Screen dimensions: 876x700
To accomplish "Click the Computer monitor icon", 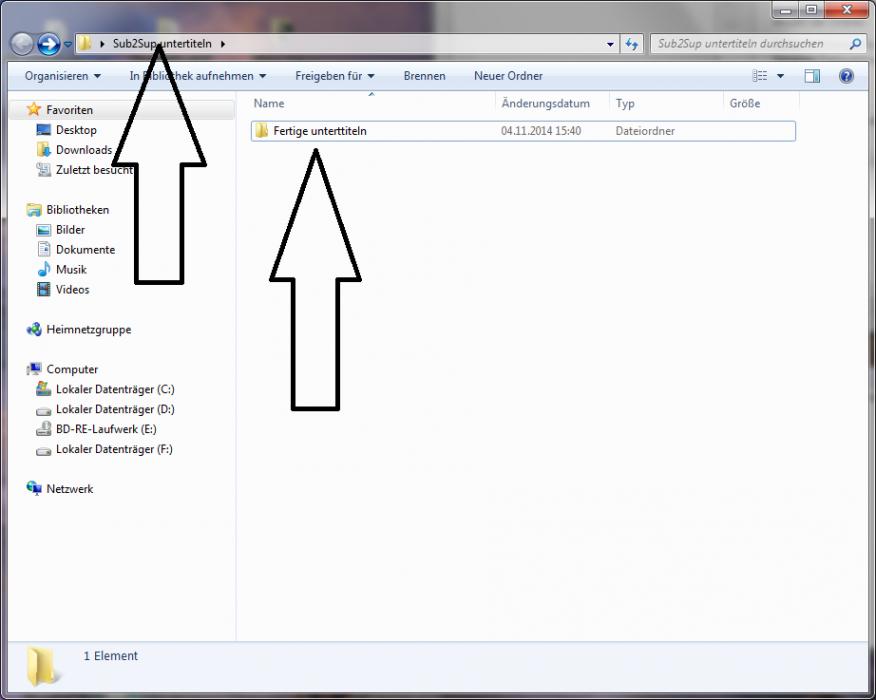I will coord(34,369).
